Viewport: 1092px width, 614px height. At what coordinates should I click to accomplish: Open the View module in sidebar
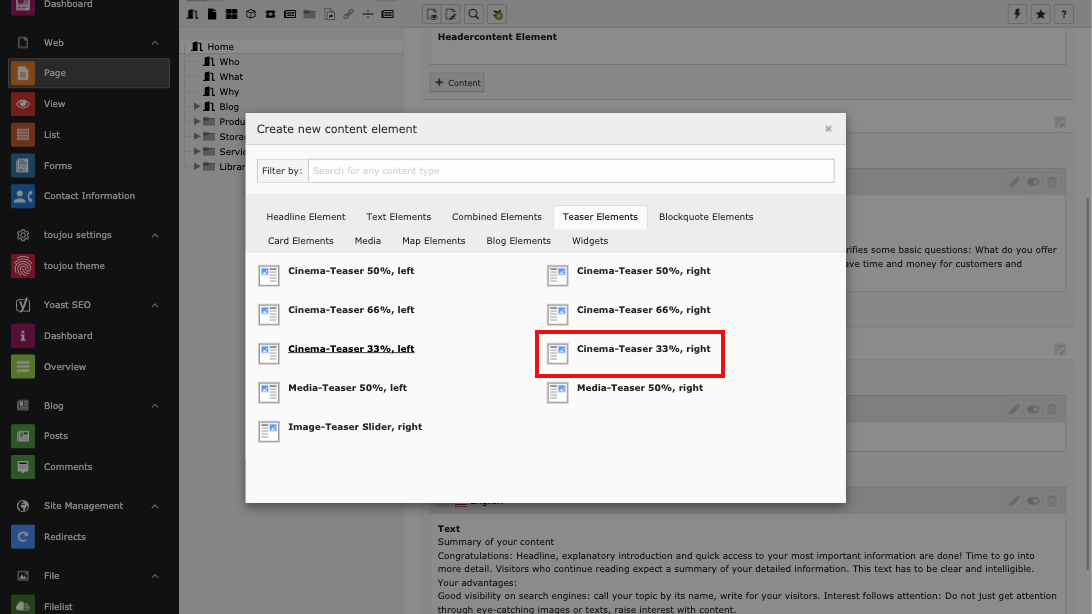click(54, 104)
